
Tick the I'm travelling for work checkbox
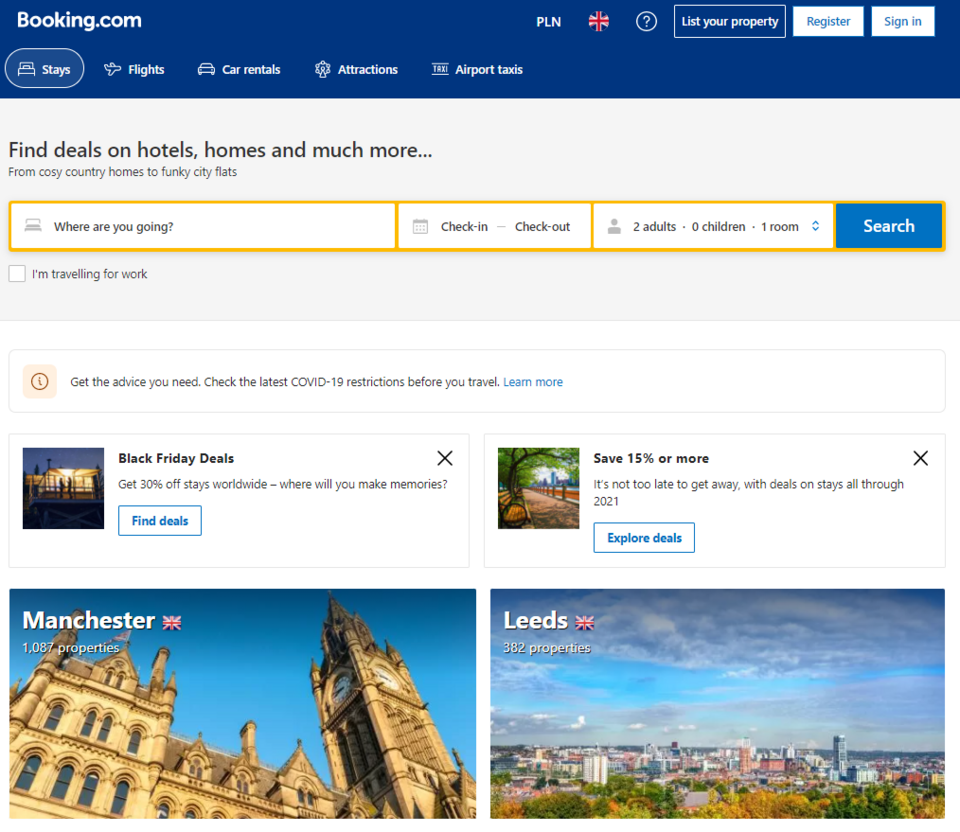tap(17, 273)
